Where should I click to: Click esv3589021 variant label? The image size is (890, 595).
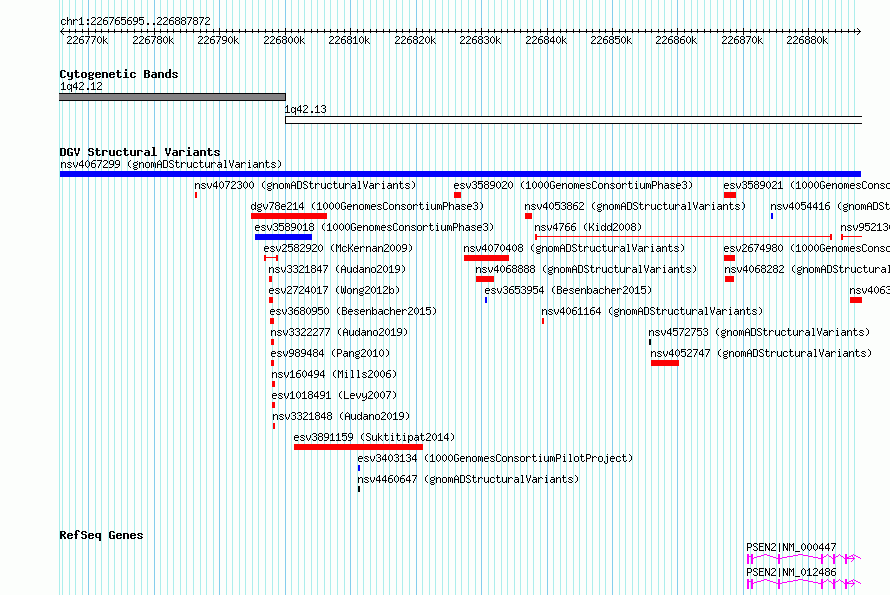(x=807, y=185)
